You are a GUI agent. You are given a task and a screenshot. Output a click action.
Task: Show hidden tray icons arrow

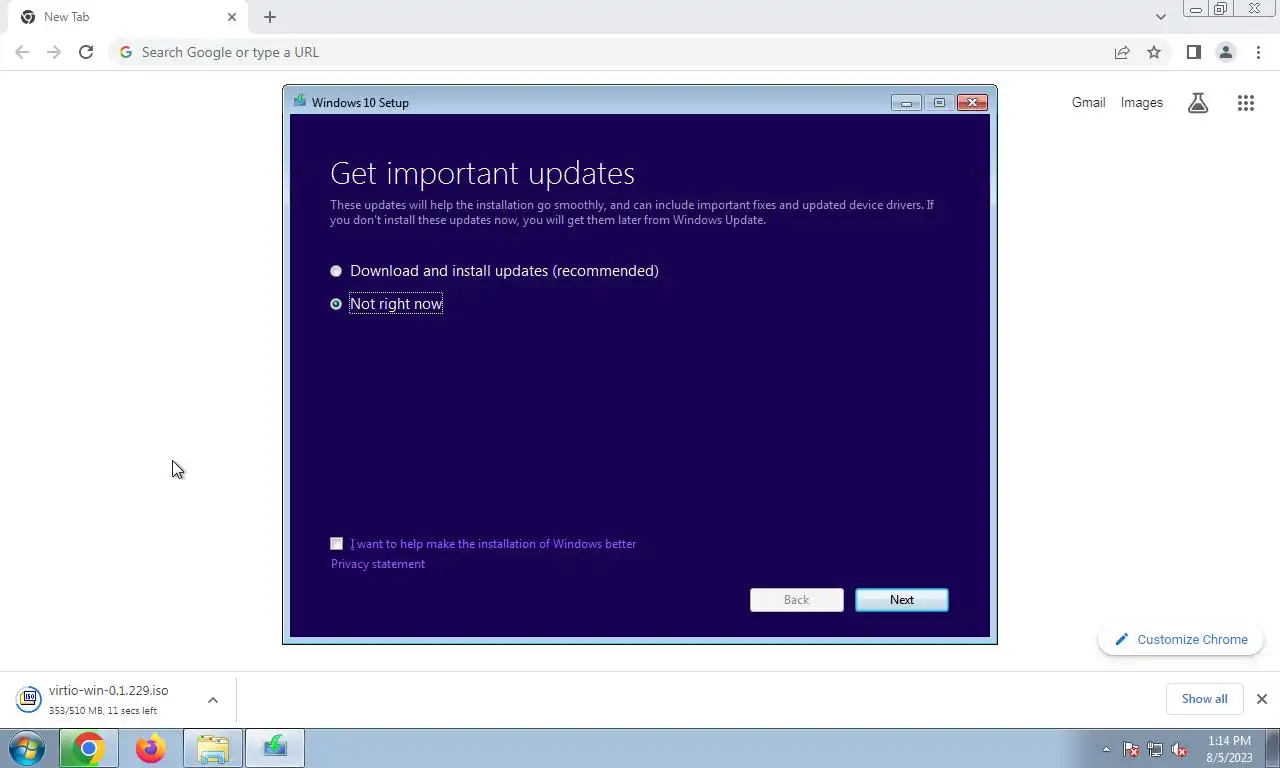pyautogui.click(x=1106, y=749)
